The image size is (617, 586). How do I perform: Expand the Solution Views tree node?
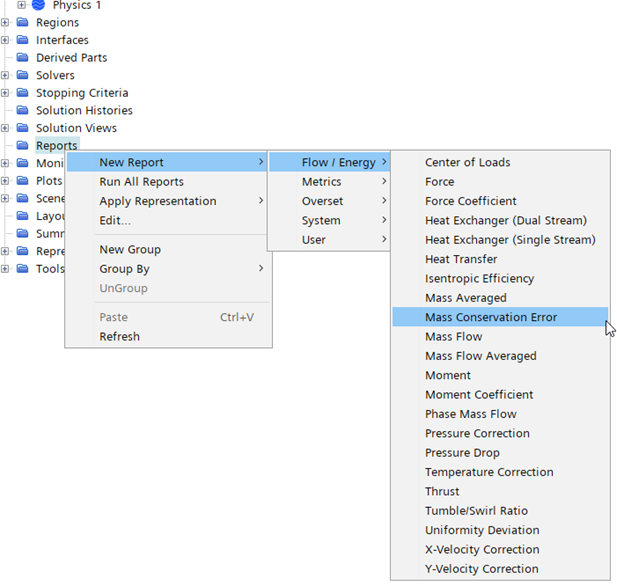[5, 128]
